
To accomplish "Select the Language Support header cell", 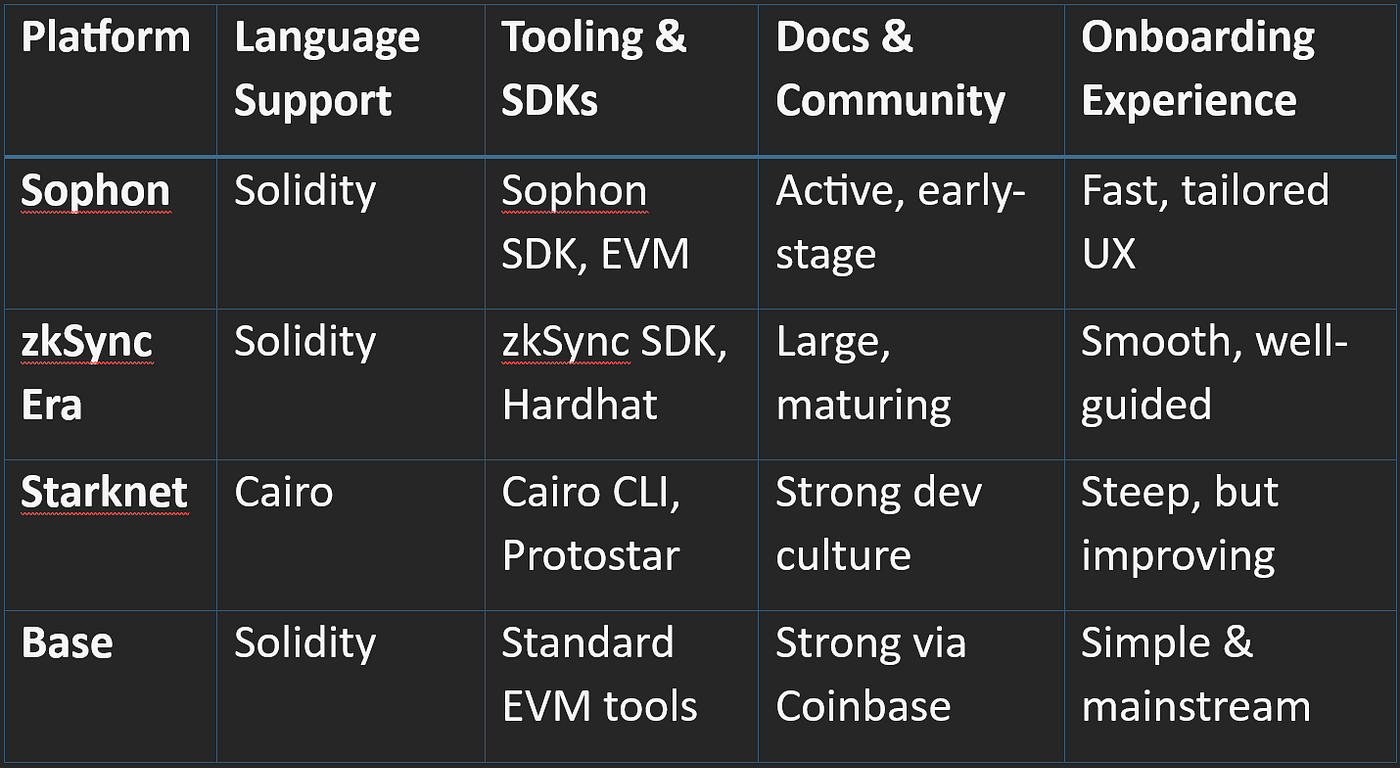I will [x=351, y=79].
